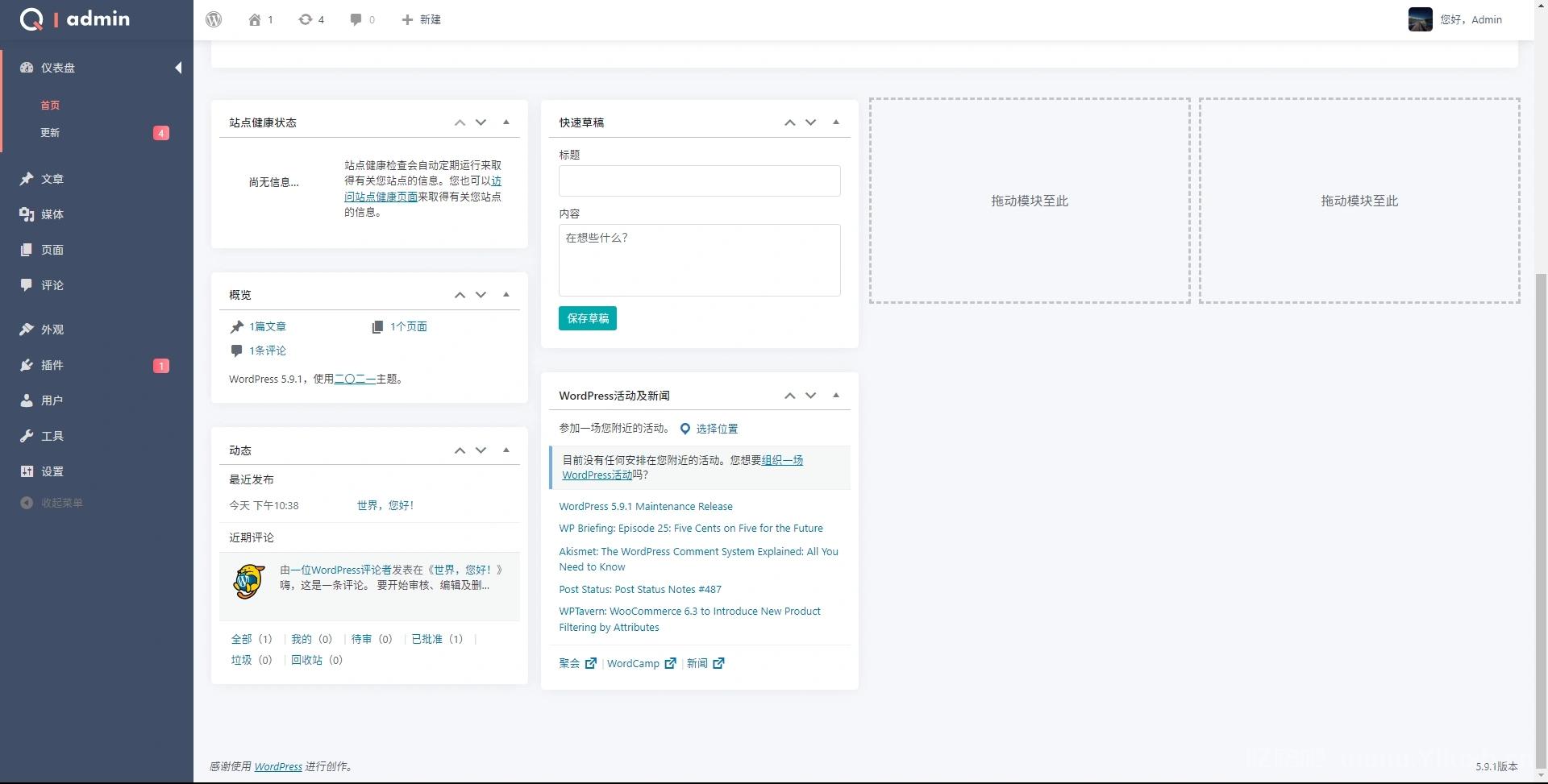Collapse the 动态 widget with its arrow

[x=506, y=450]
